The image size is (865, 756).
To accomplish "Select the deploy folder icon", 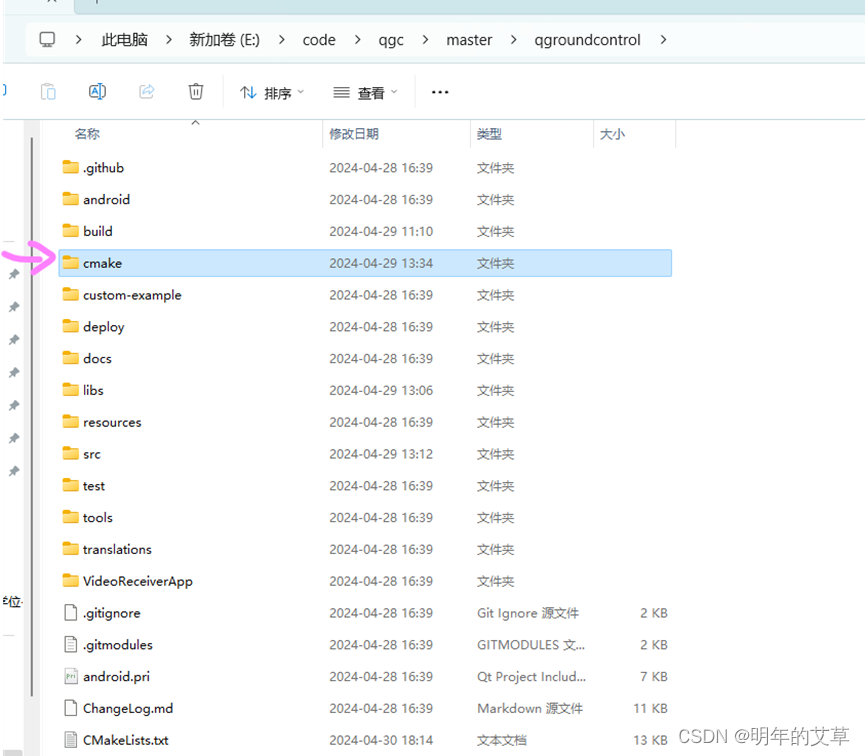I will tap(71, 326).
